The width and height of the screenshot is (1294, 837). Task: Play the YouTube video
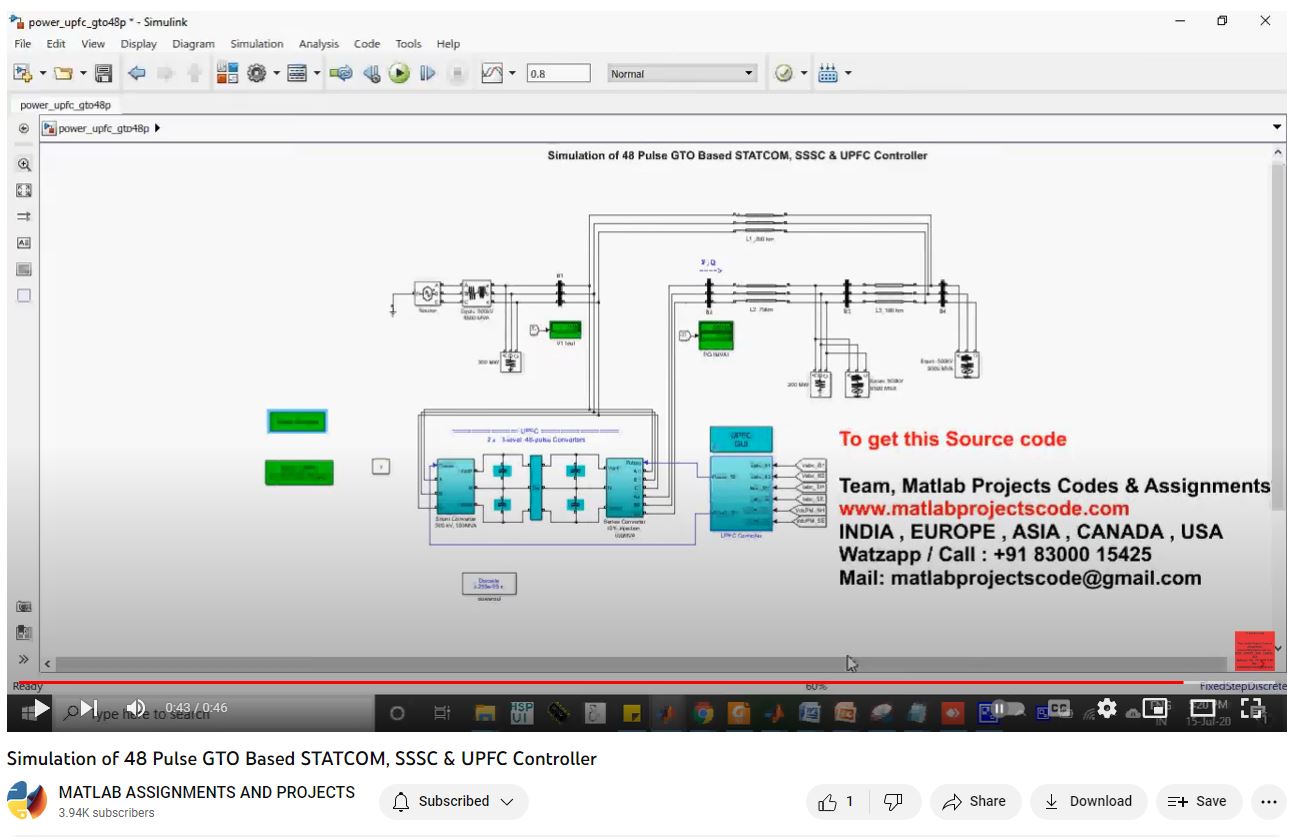tap(42, 708)
